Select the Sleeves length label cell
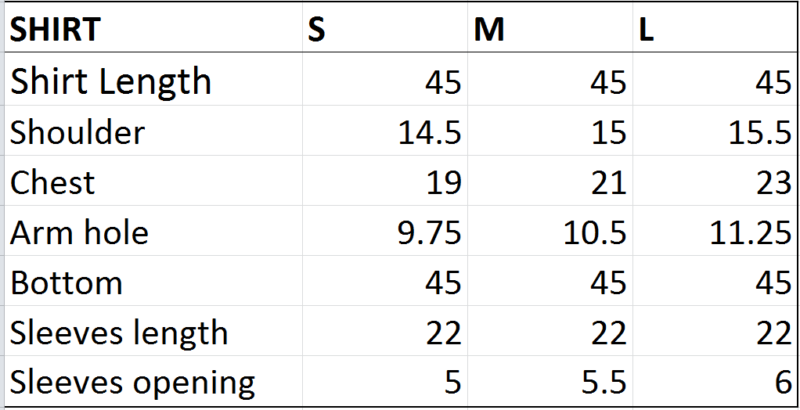 click(154, 330)
